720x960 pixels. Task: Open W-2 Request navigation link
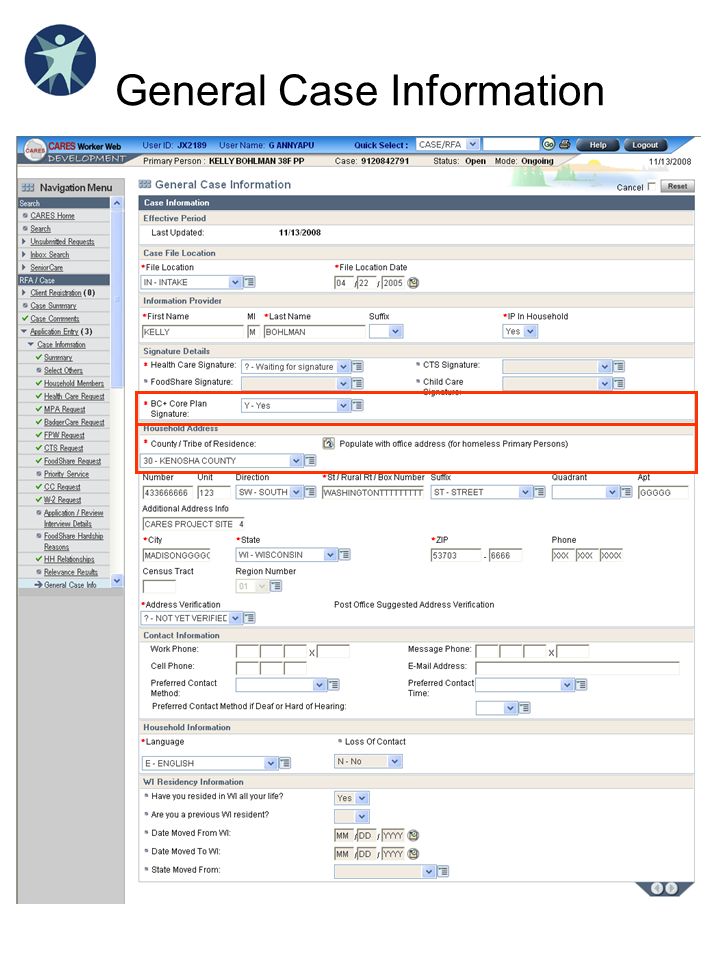point(62,500)
